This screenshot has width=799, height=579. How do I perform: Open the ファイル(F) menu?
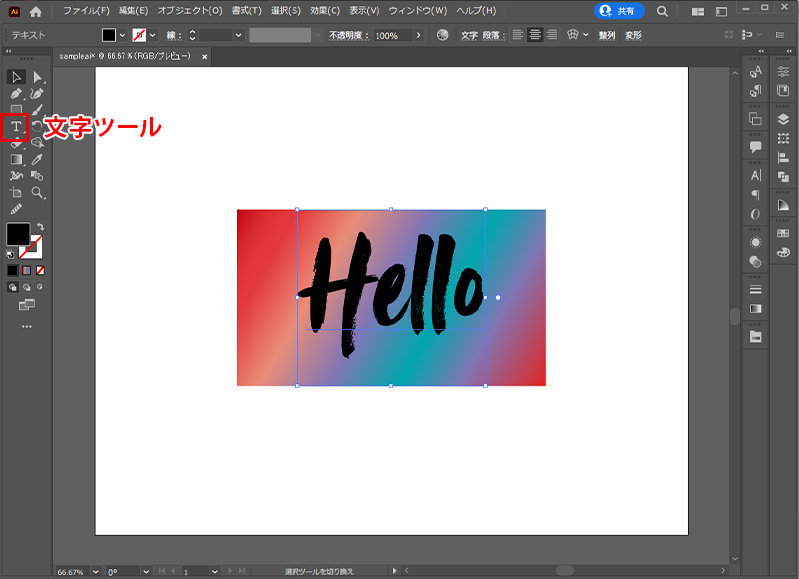pos(86,11)
